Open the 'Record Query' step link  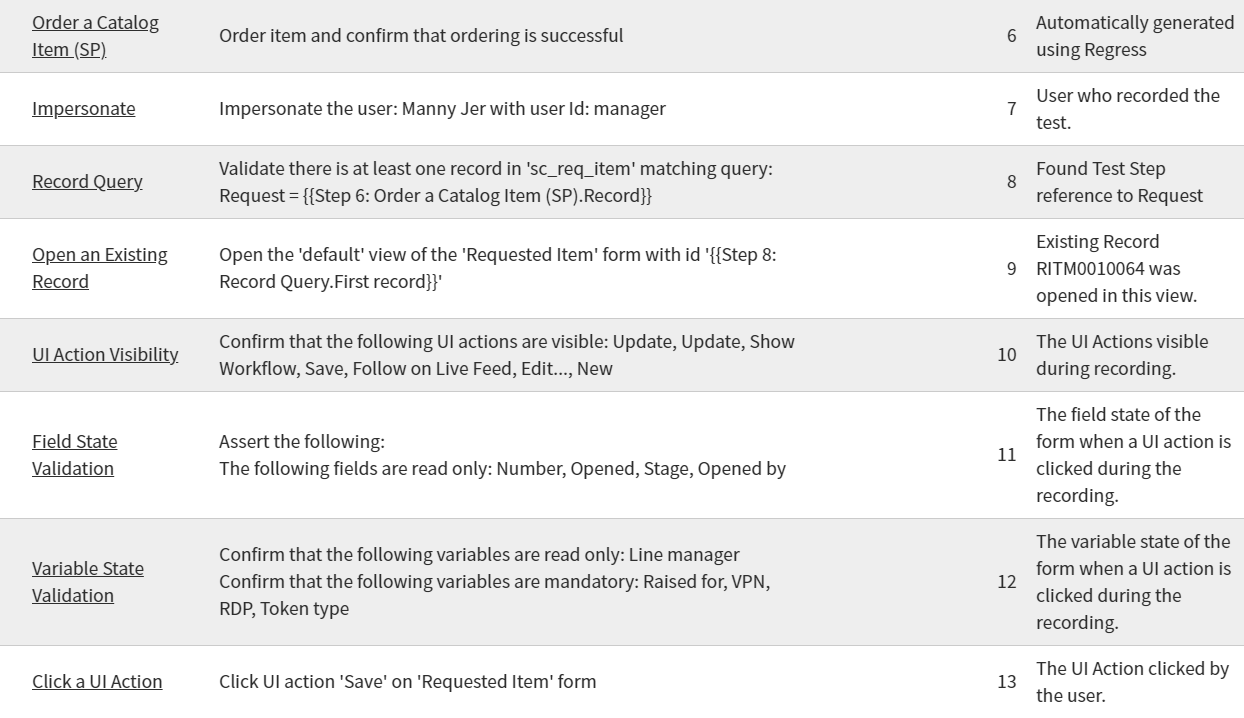(x=87, y=182)
